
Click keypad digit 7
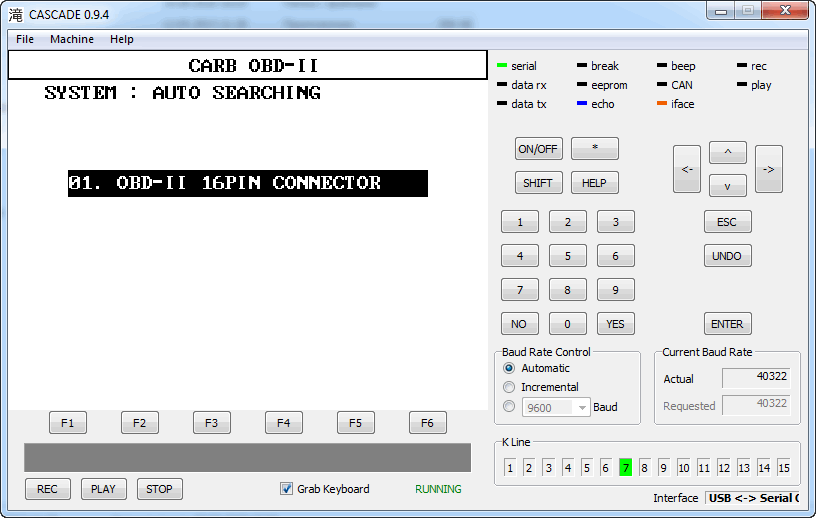coord(520,289)
